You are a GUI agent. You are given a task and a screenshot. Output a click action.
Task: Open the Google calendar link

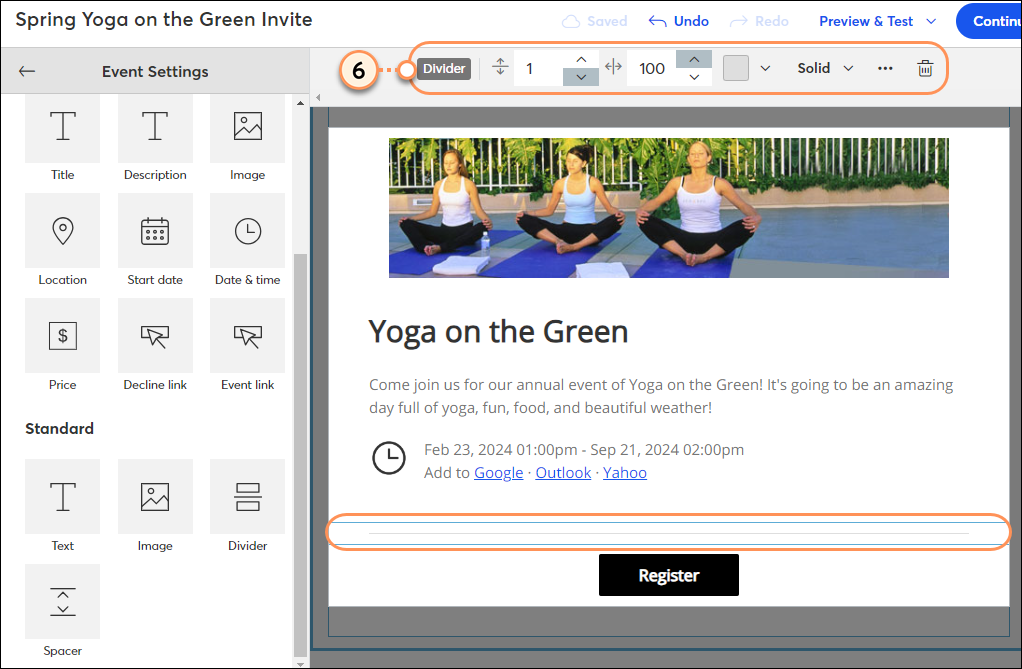click(x=499, y=473)
